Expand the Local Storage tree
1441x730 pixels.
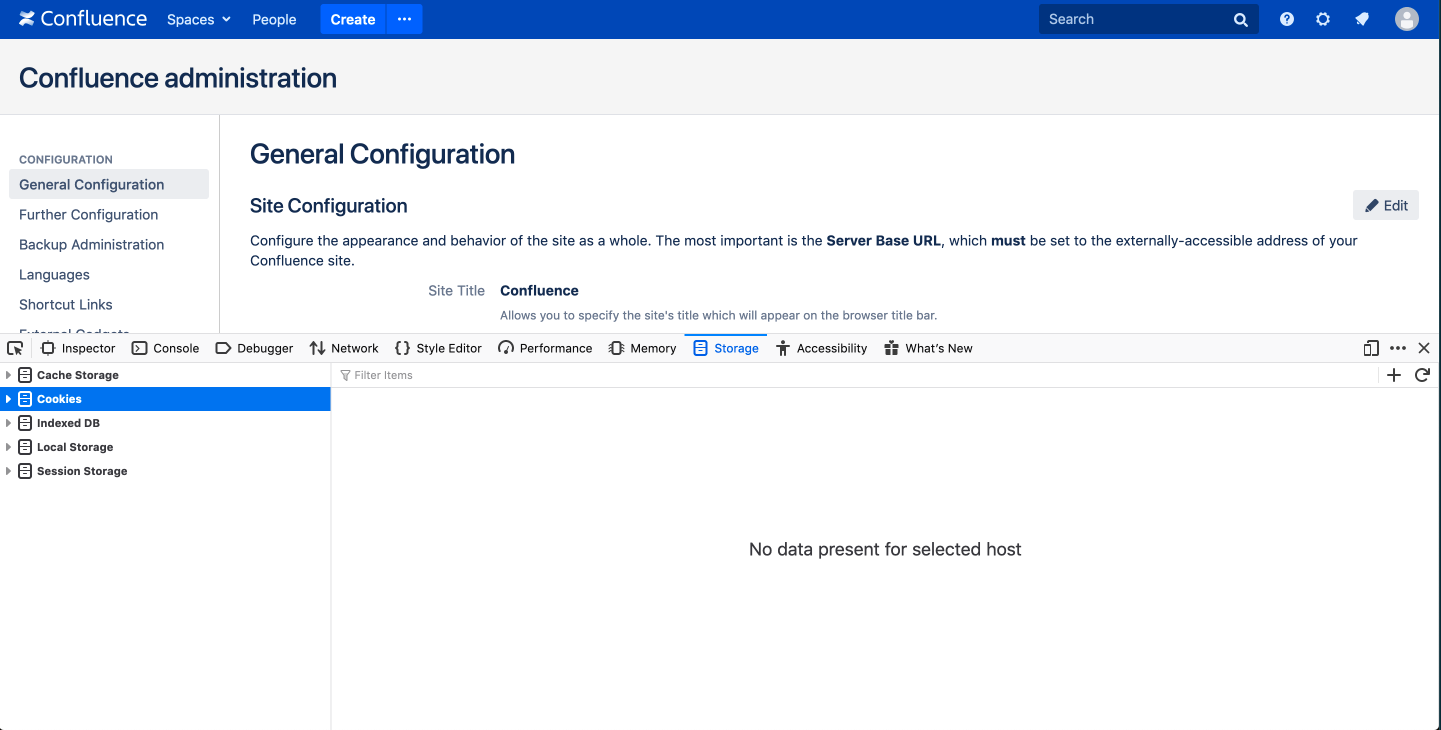pyautogui.click(x=8, y=446)
